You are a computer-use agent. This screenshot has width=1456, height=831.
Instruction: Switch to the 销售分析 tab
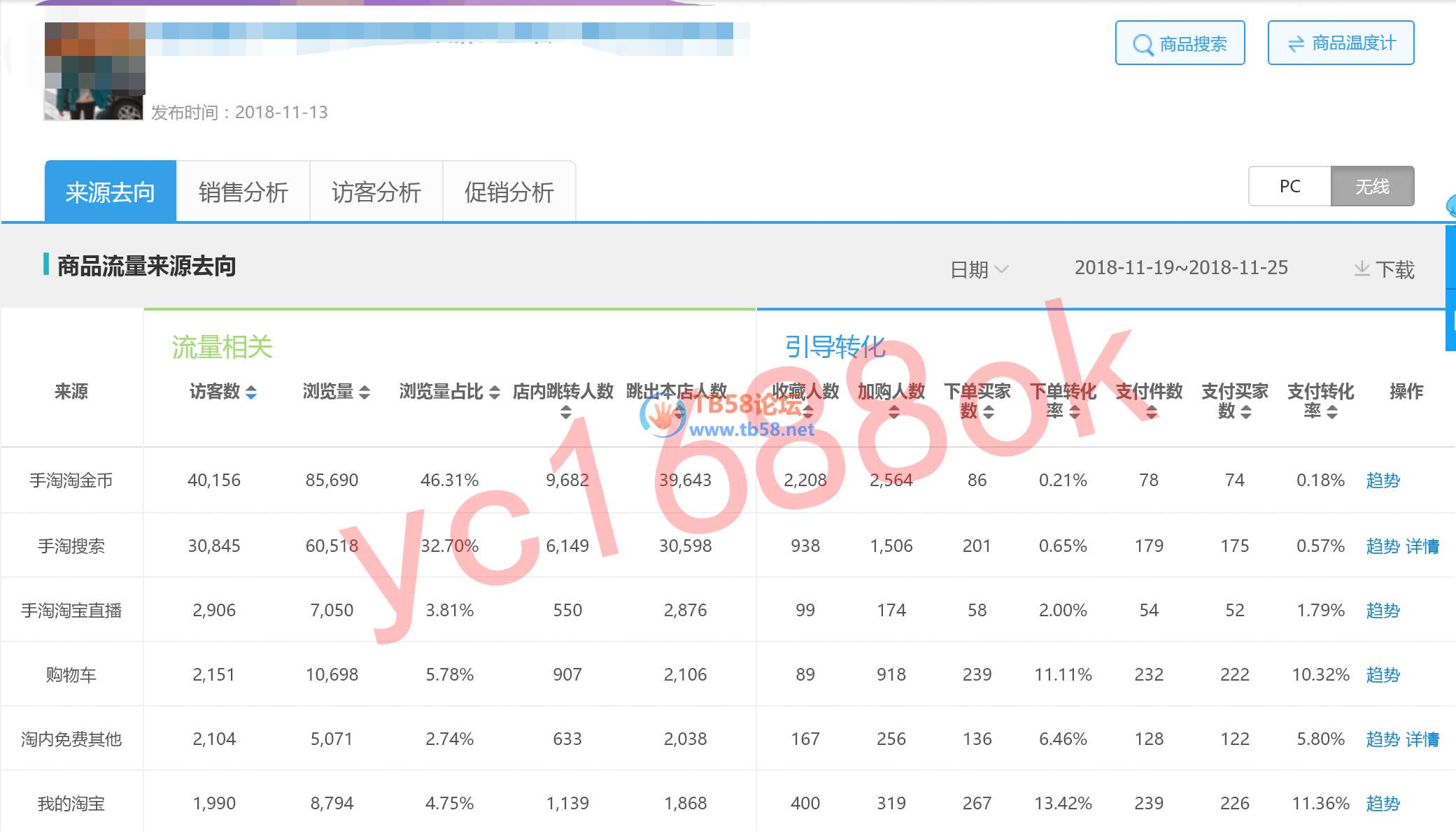(x=243, y=192)
